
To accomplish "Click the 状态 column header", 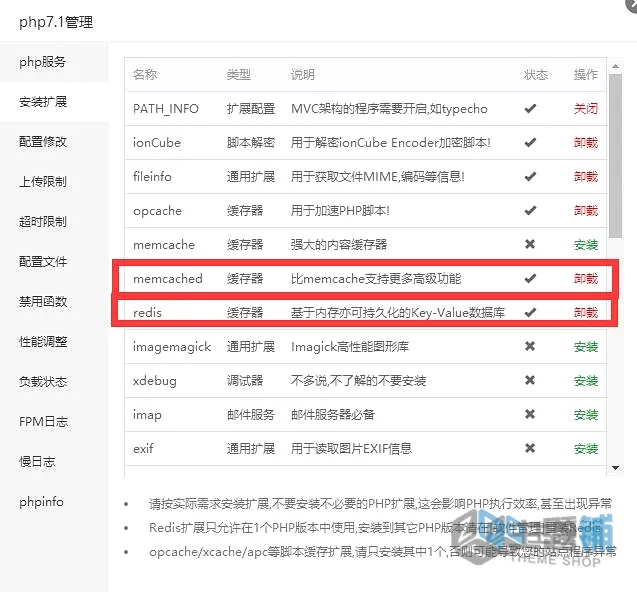I will [x=536, y=75].
